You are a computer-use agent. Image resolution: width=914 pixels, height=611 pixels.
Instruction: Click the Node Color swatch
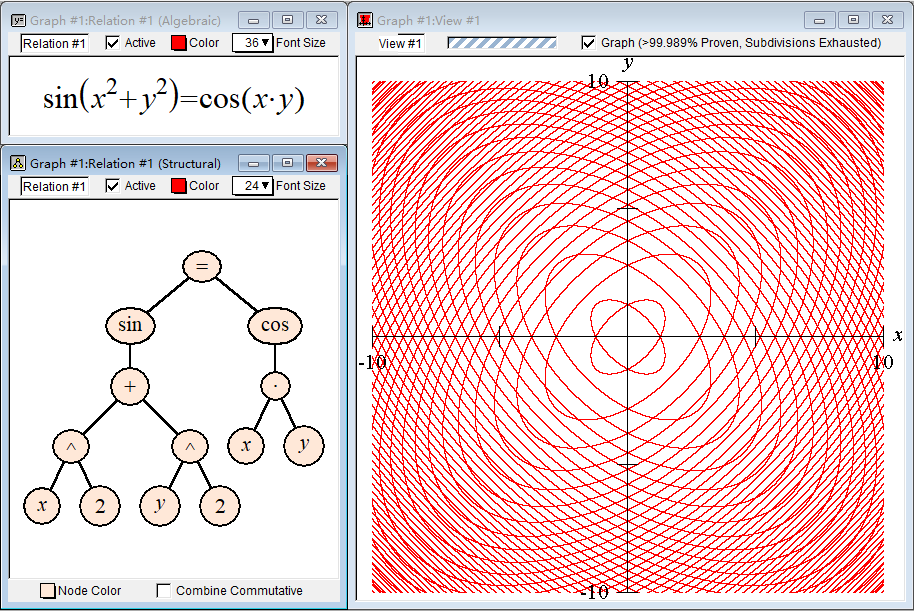pos(47,591)
